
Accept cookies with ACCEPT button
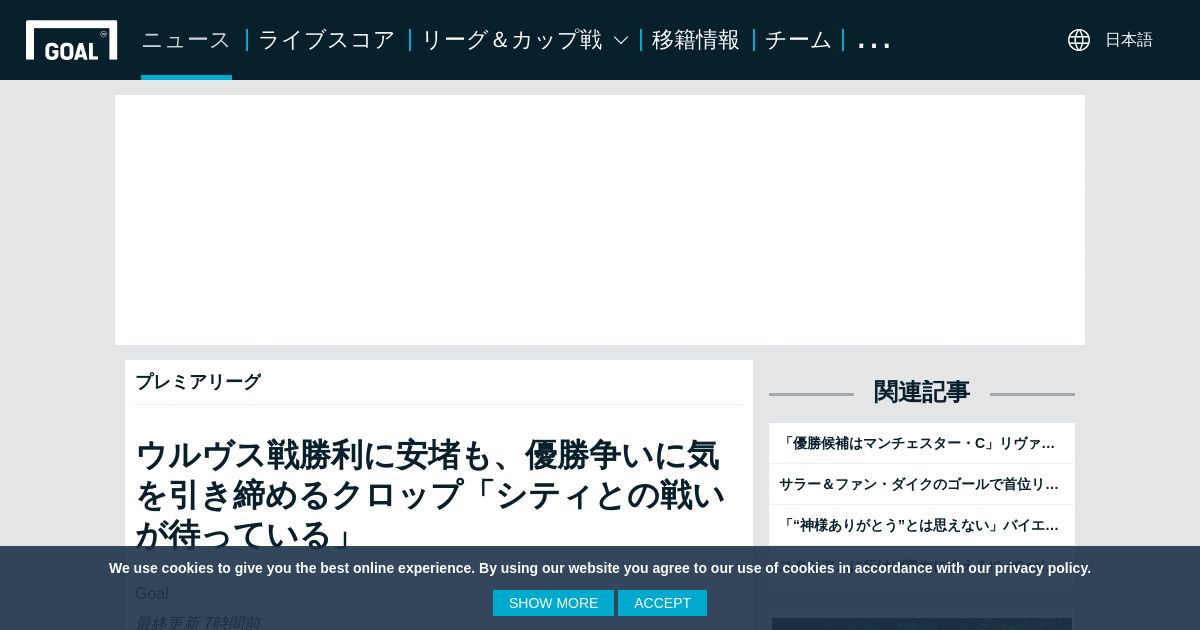click(662, 603)
